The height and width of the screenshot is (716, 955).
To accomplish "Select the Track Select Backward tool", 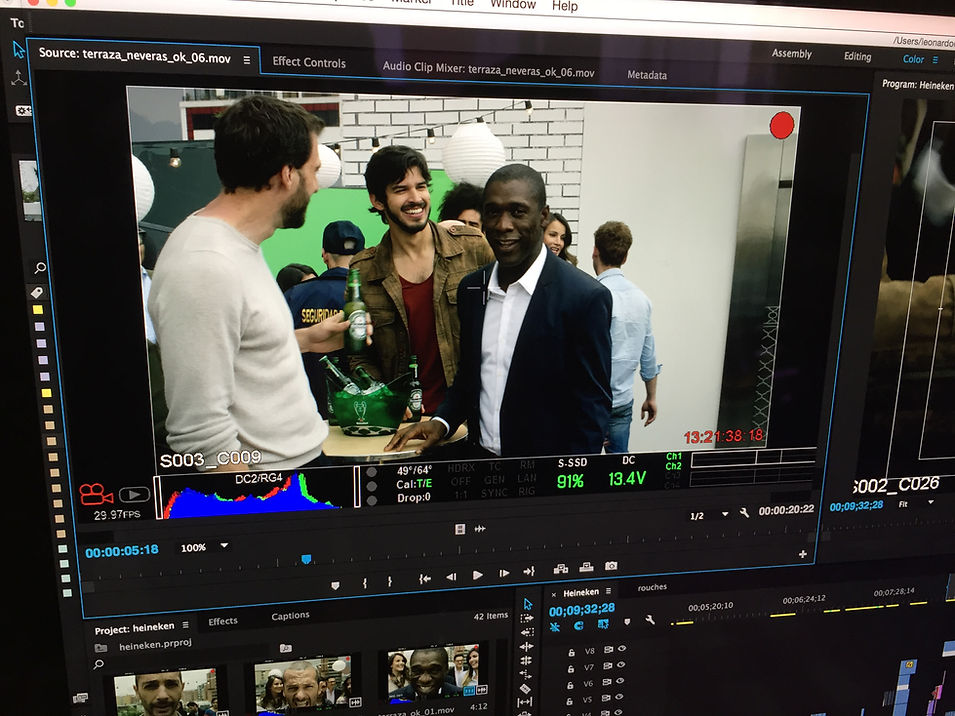I will point(527,632).
